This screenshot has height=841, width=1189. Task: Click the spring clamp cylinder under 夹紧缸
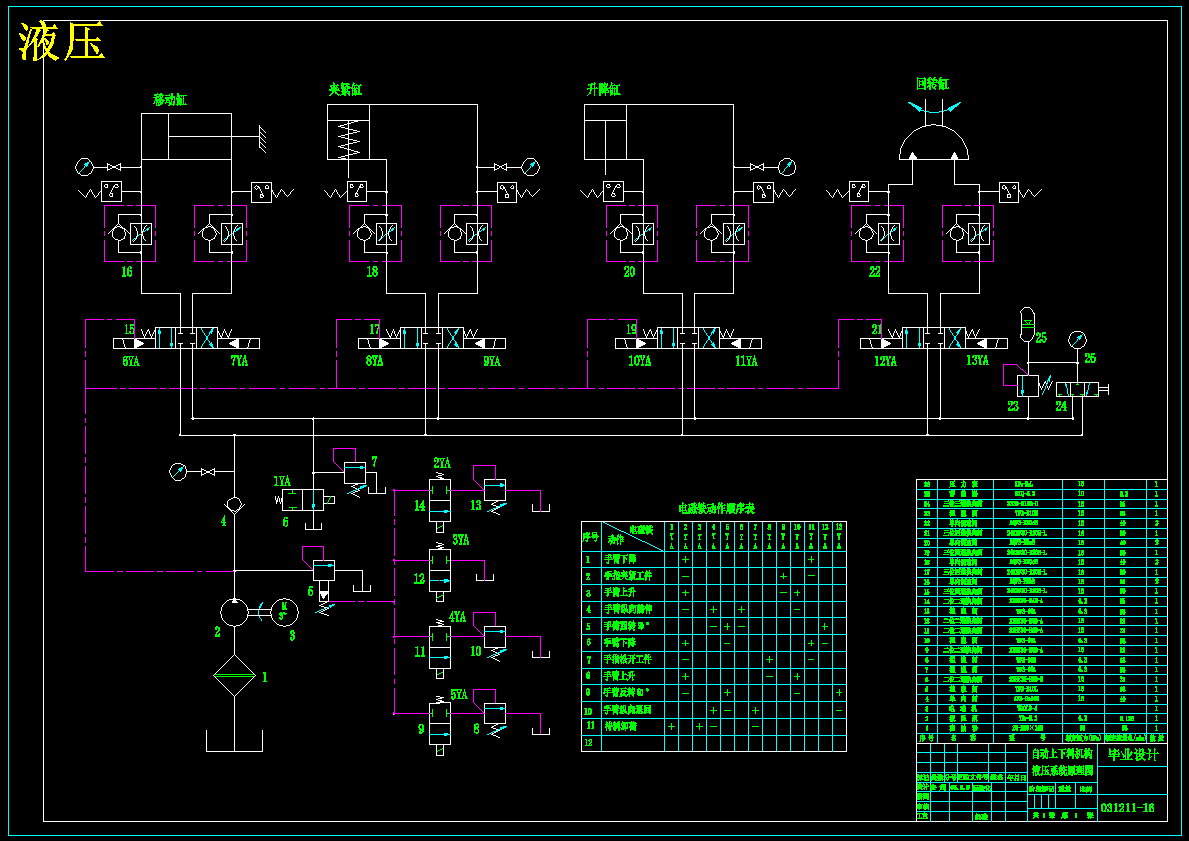click(348, 132)
